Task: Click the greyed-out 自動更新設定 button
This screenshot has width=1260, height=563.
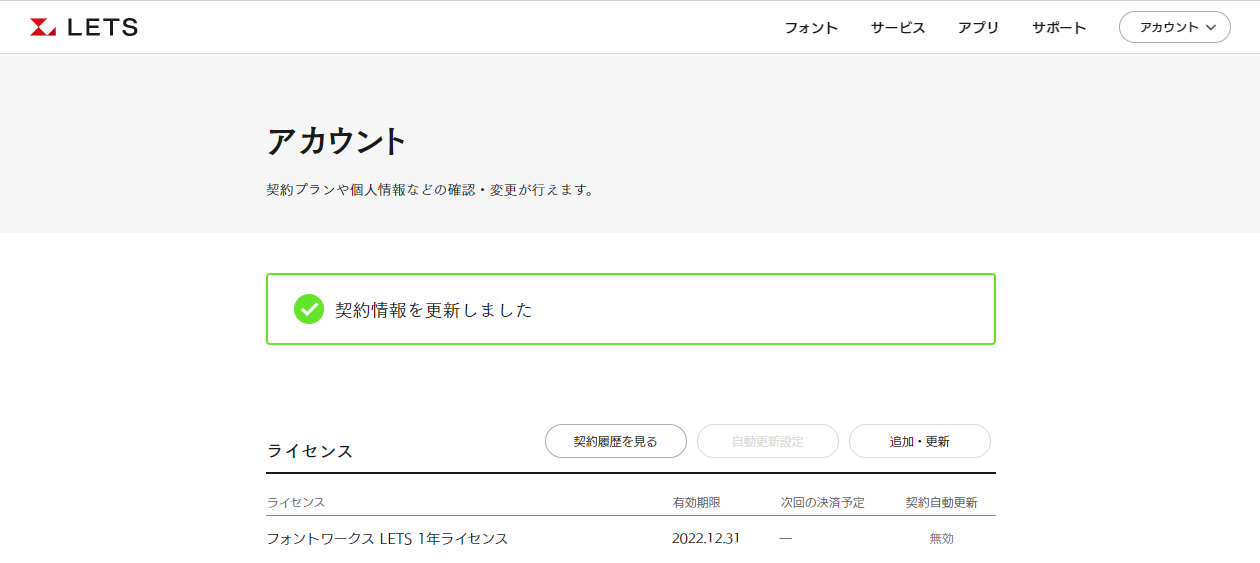Action: point(768,441)
